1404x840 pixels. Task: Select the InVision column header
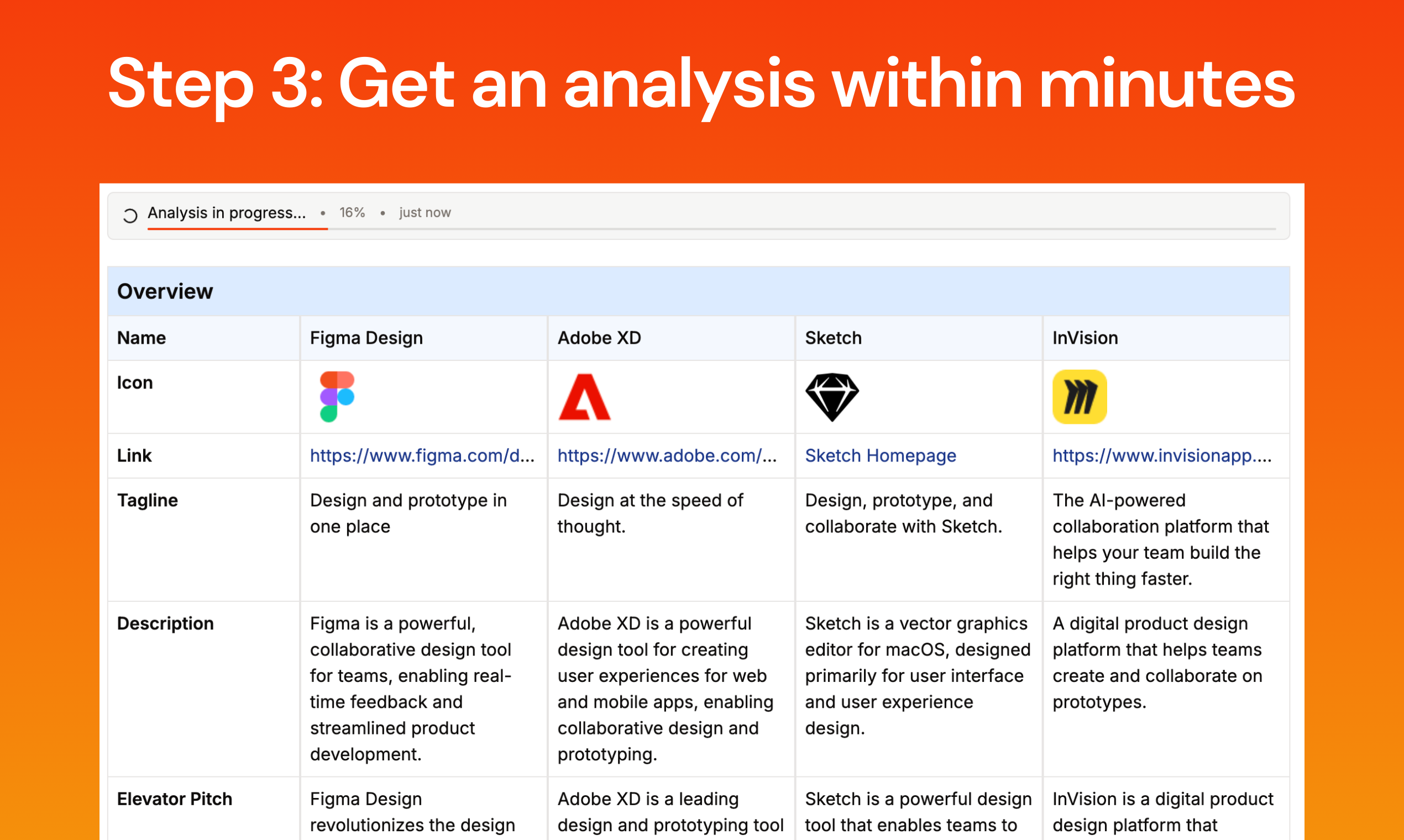pos(1085,338)
